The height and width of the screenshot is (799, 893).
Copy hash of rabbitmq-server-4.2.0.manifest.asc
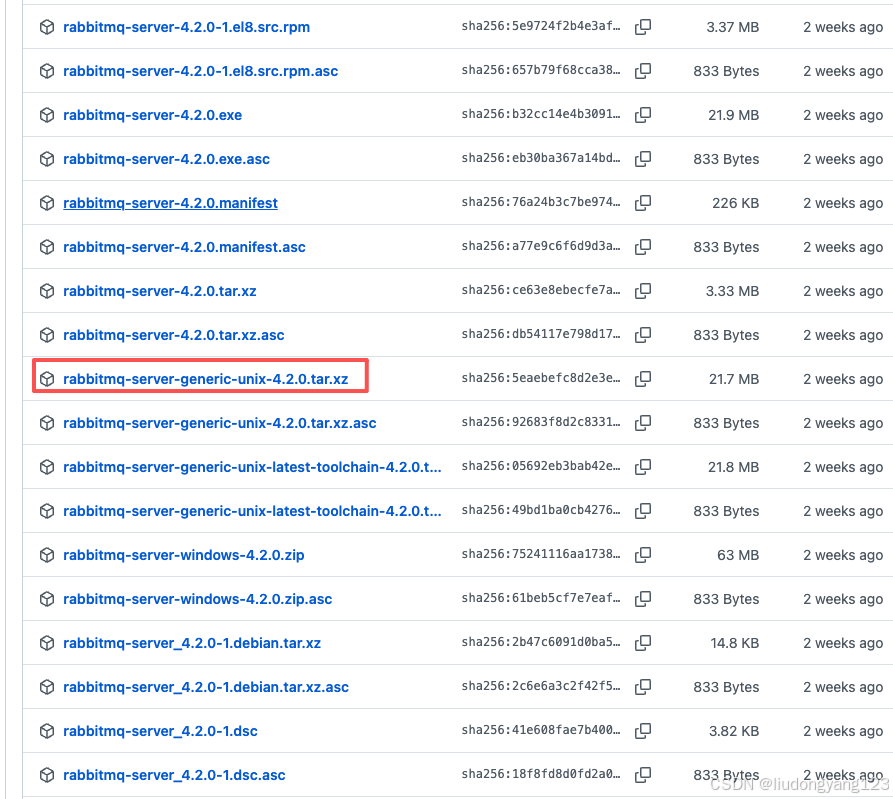tap(643, 247)
